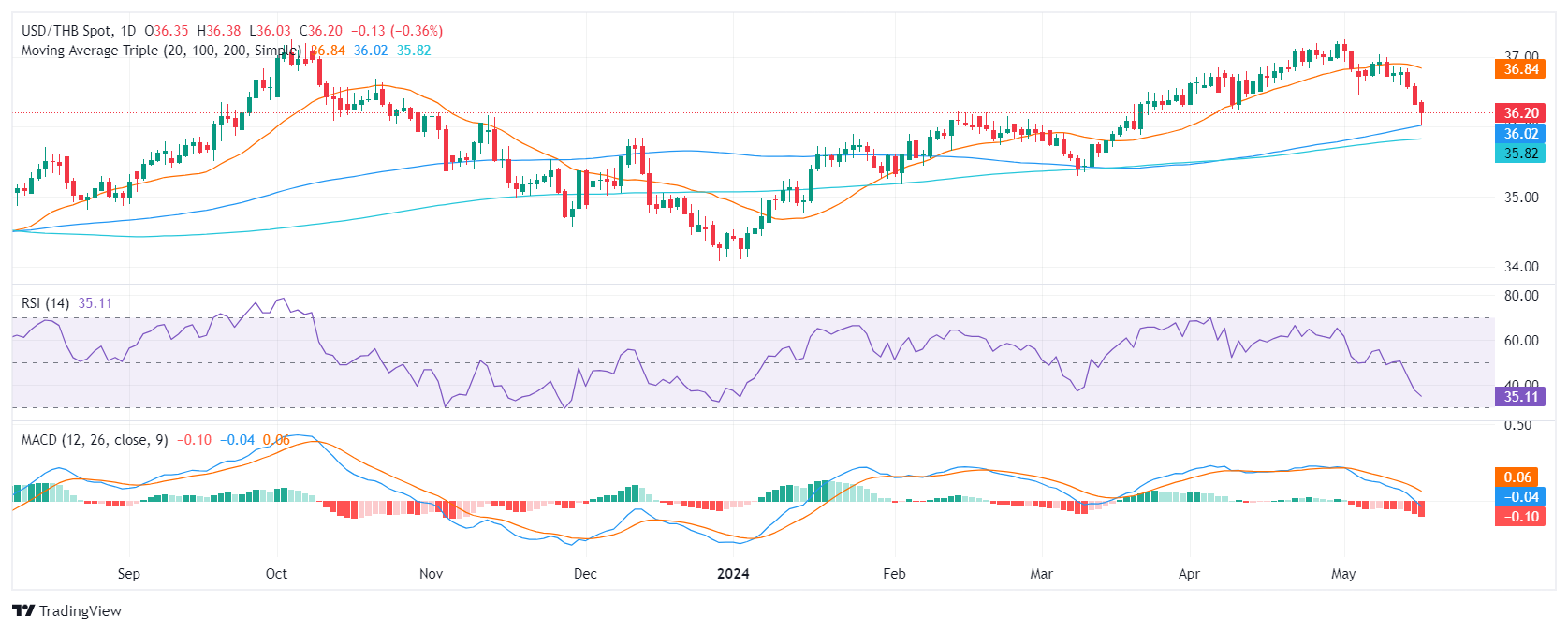Click the blue -0.04 MACD tag

(1517, 497)
